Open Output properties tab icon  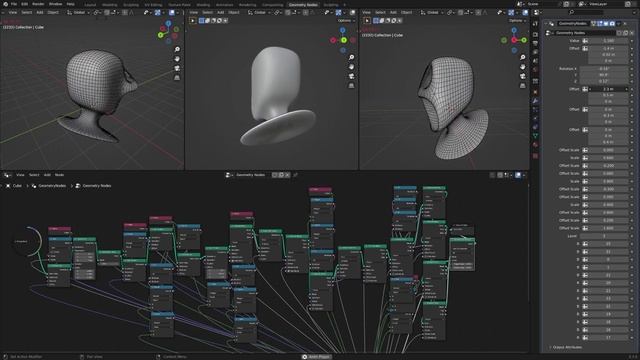click(536, 43)
